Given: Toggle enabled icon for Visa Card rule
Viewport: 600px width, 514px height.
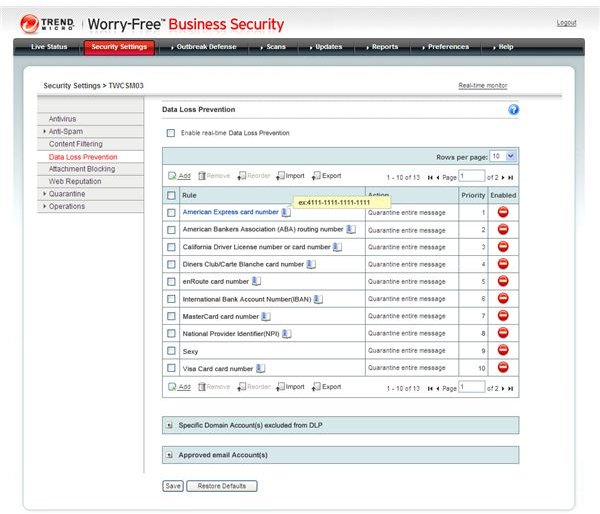Looking at the screenshot, I should (503, 367).
